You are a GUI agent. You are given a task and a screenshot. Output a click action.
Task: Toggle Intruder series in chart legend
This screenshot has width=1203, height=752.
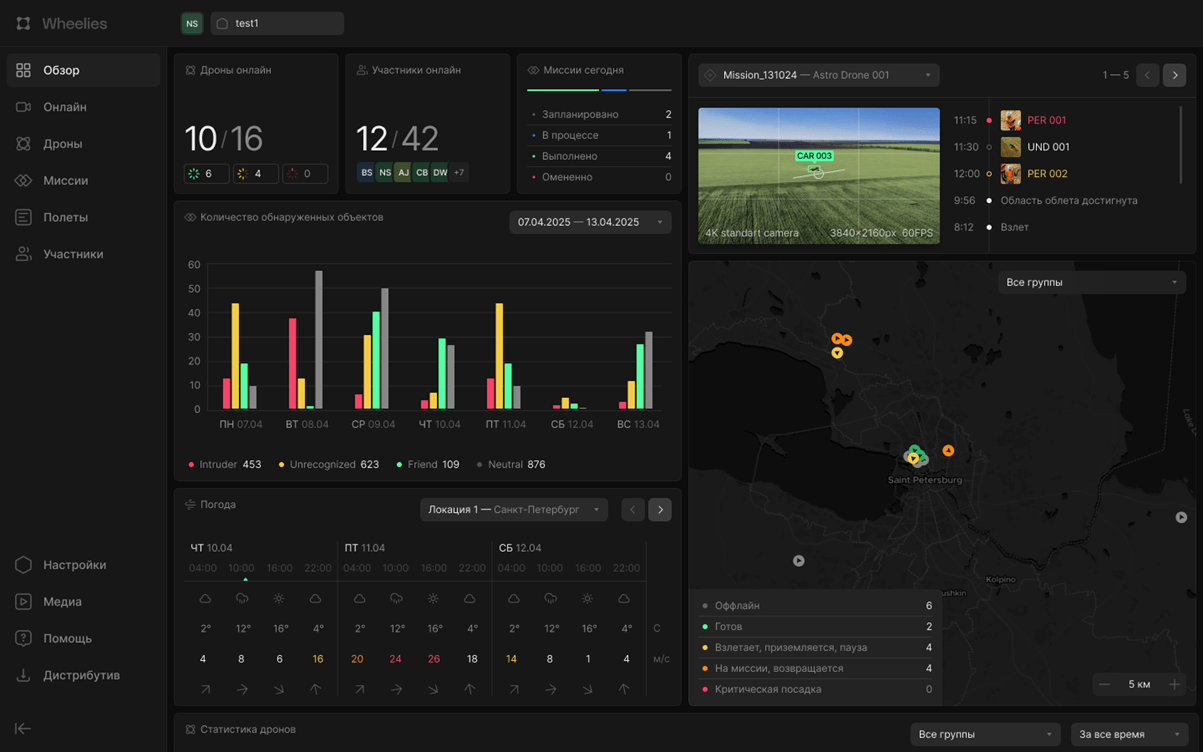[x=225, y=464]
